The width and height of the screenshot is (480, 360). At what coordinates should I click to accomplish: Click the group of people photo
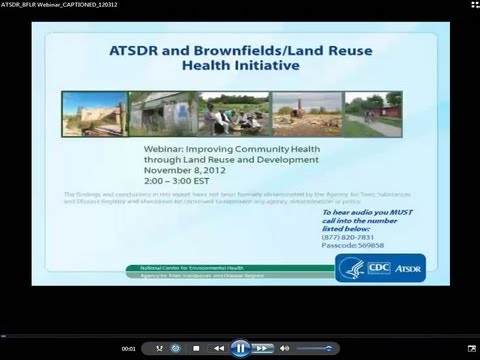coord(234,114)
